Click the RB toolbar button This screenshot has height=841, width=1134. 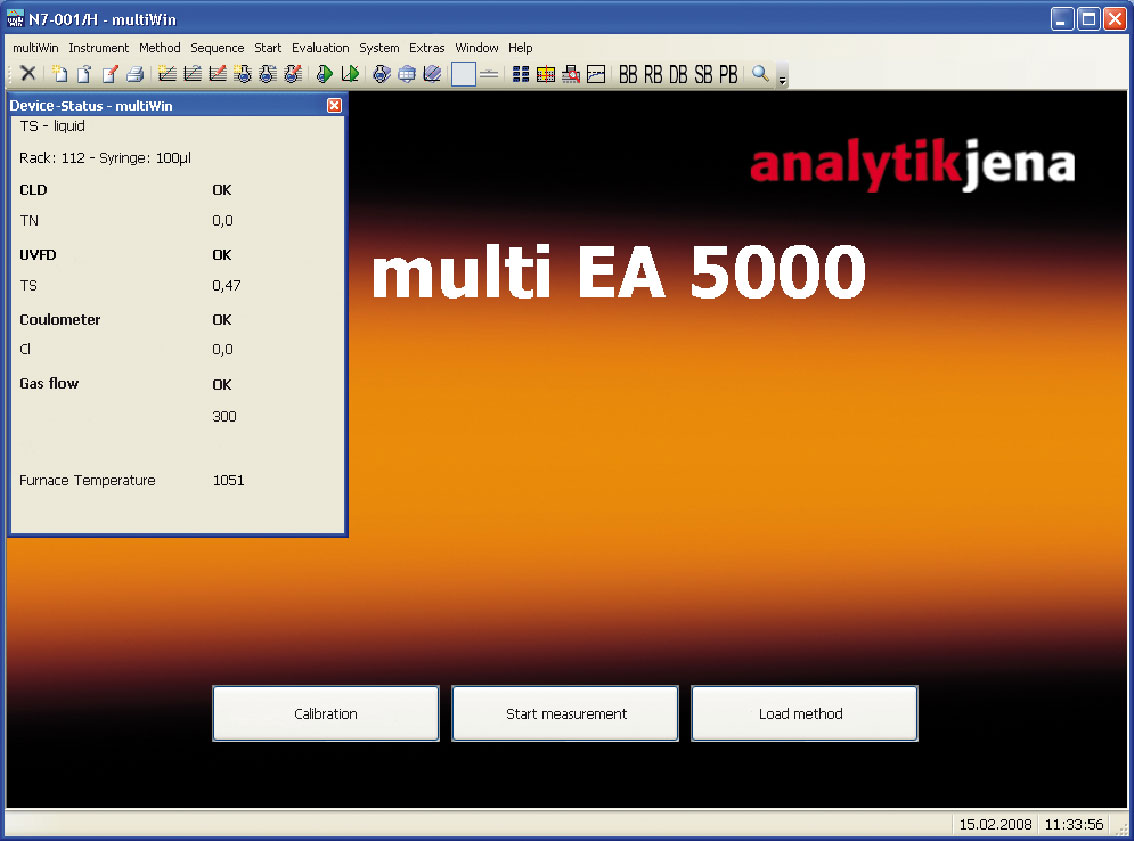click(653, 74)
